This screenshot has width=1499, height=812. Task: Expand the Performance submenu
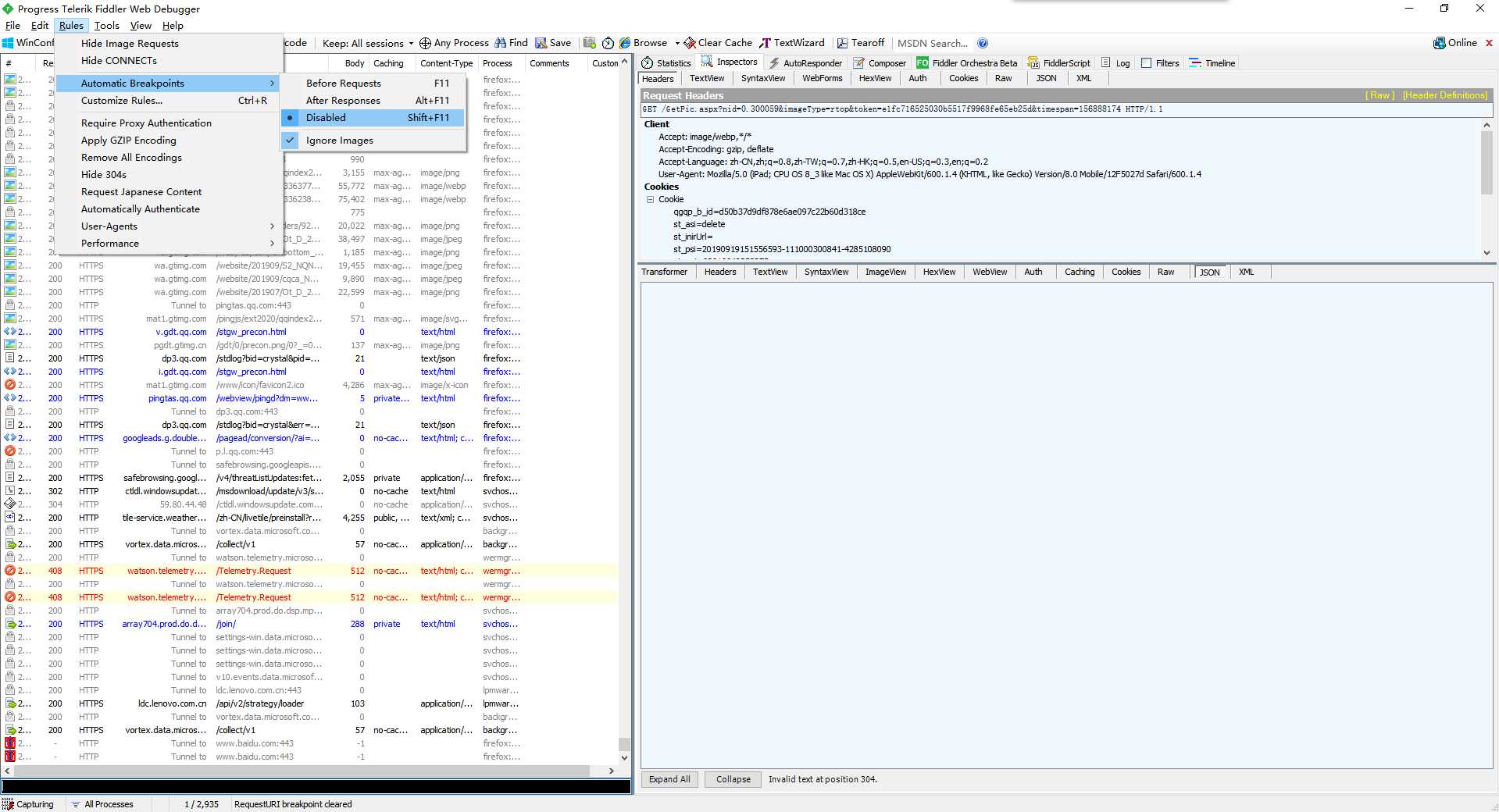169,244
